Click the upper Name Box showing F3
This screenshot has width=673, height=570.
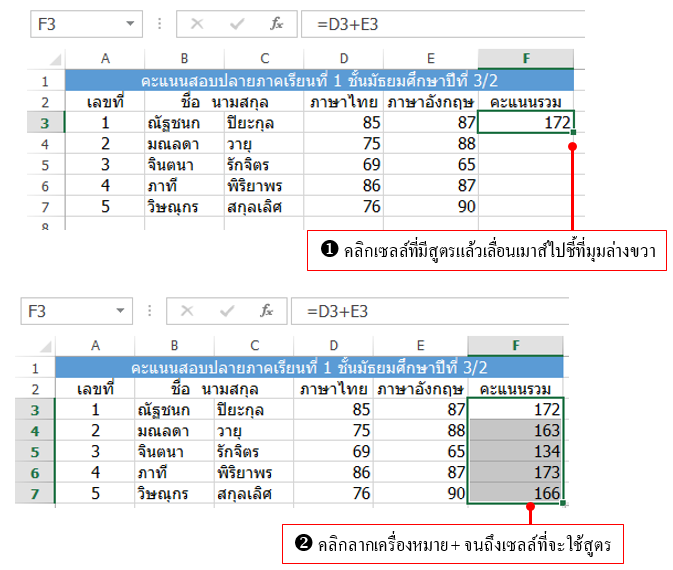[x=70, y=23]
